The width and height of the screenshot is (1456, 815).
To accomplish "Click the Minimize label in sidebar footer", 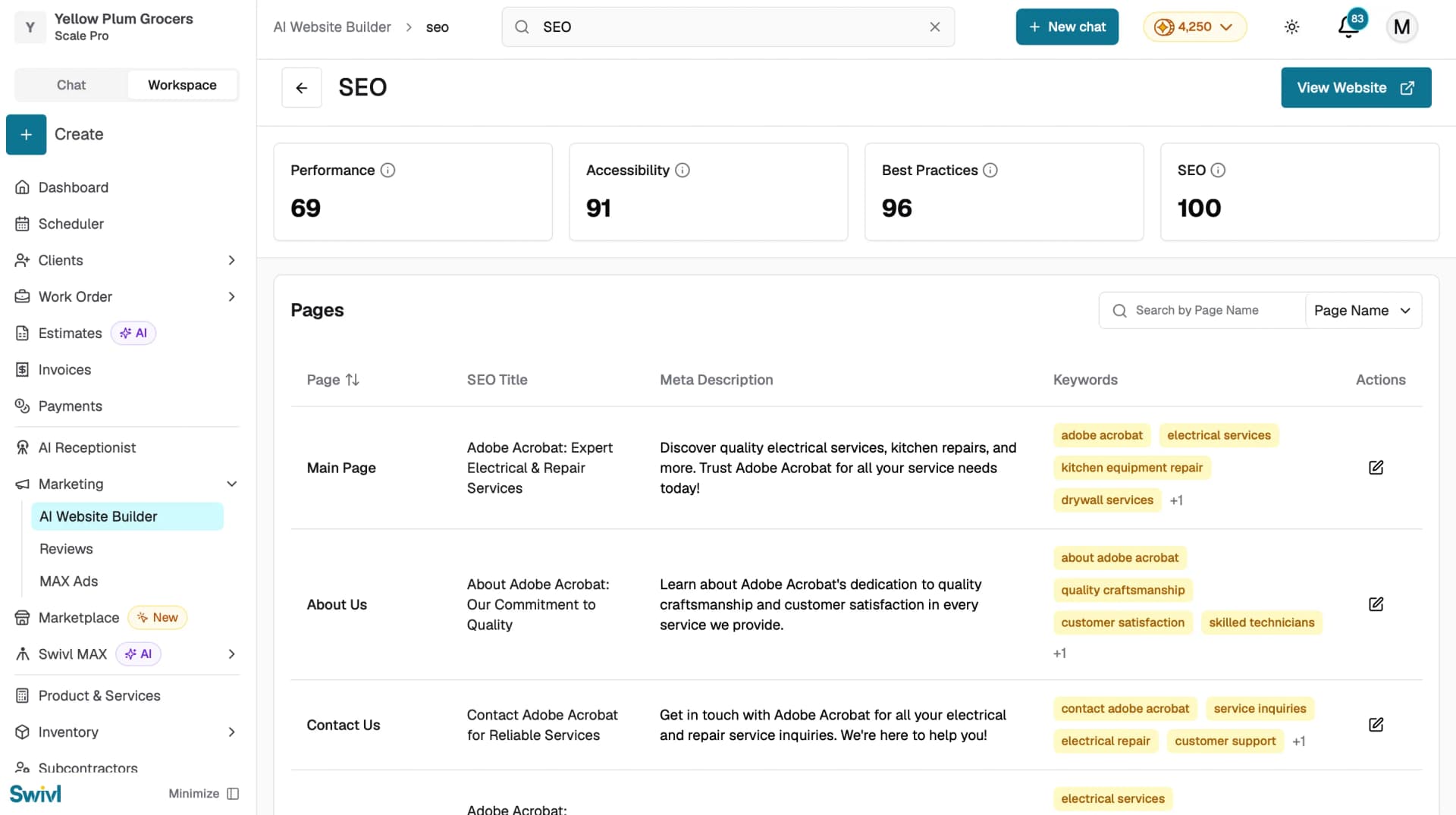I will pyautogui.click(x=193, y=794).
